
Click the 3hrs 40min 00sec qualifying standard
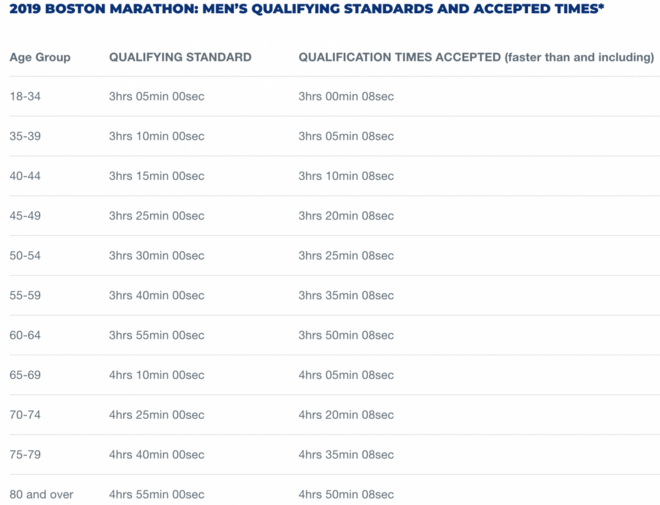coord(157,295)
